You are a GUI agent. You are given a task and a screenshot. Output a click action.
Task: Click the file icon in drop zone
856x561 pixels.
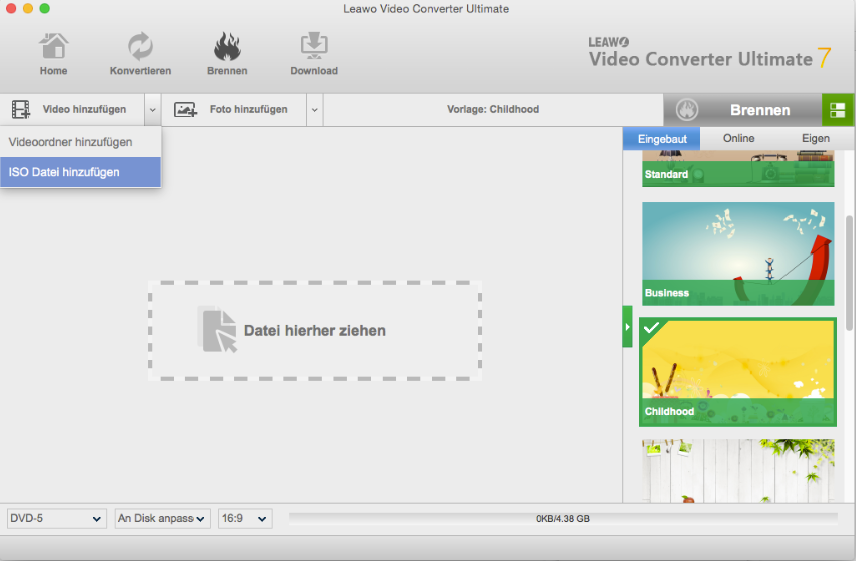(217, 330)
